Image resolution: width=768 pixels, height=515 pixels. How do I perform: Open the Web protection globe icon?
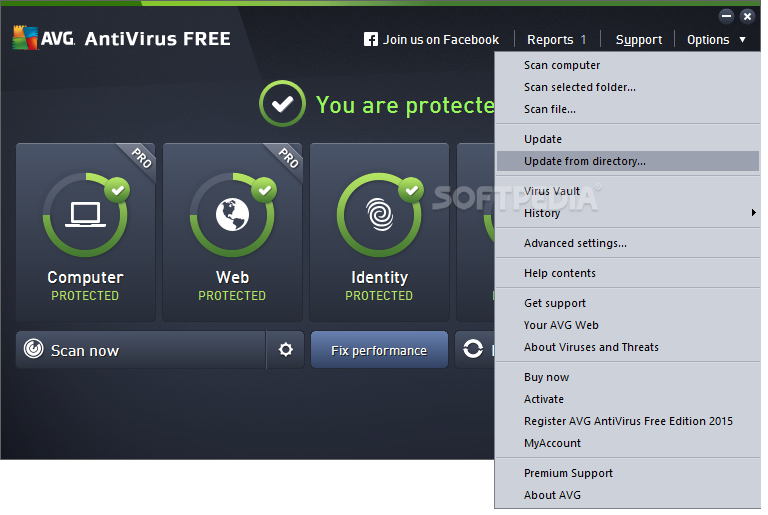(232, 215)
